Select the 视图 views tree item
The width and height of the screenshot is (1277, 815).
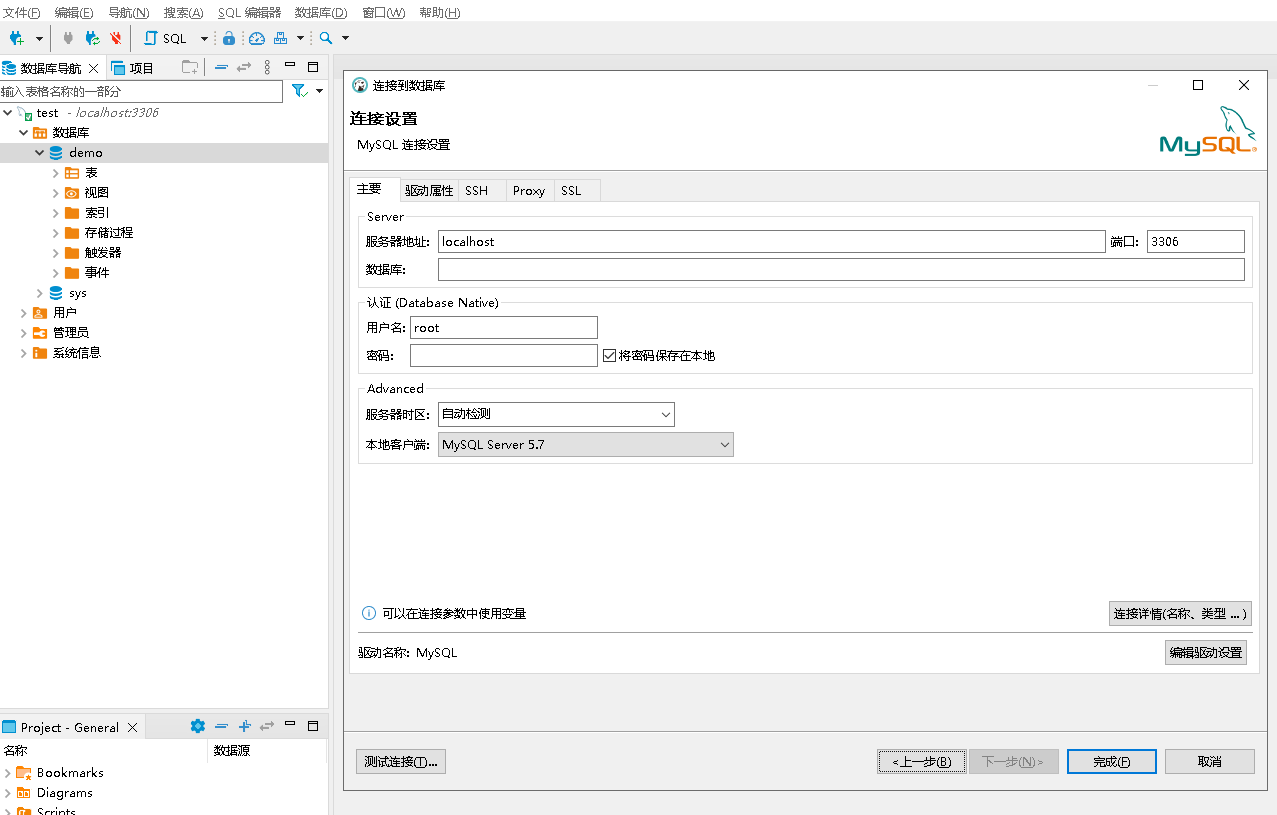(97, 193)
